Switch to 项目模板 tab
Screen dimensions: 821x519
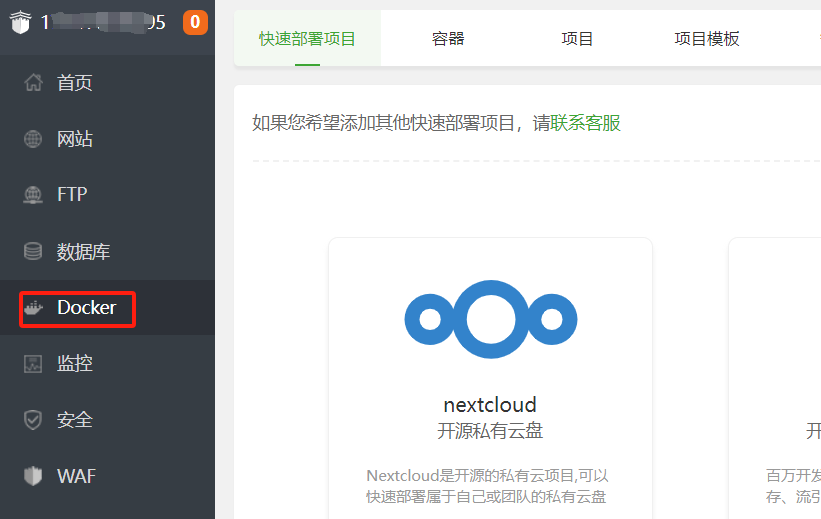coord(707,38)
